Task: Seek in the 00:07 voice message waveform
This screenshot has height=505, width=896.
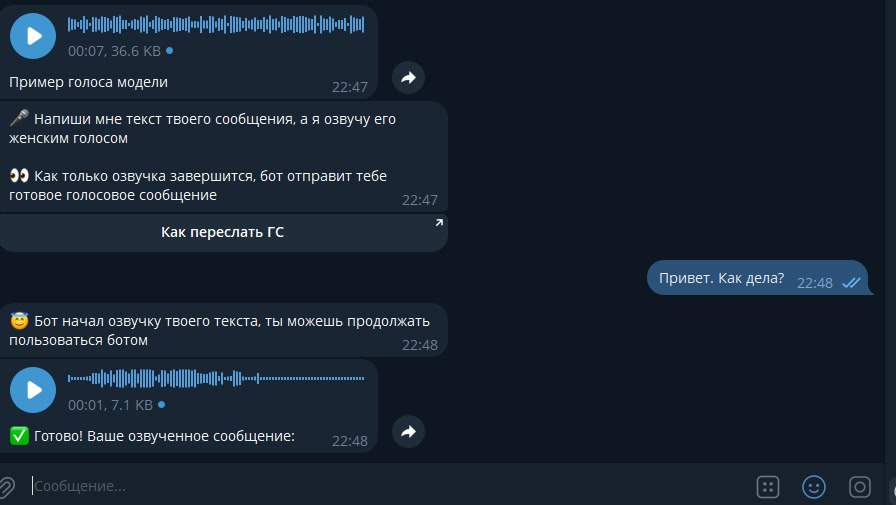Action: [x=216, y=25]
